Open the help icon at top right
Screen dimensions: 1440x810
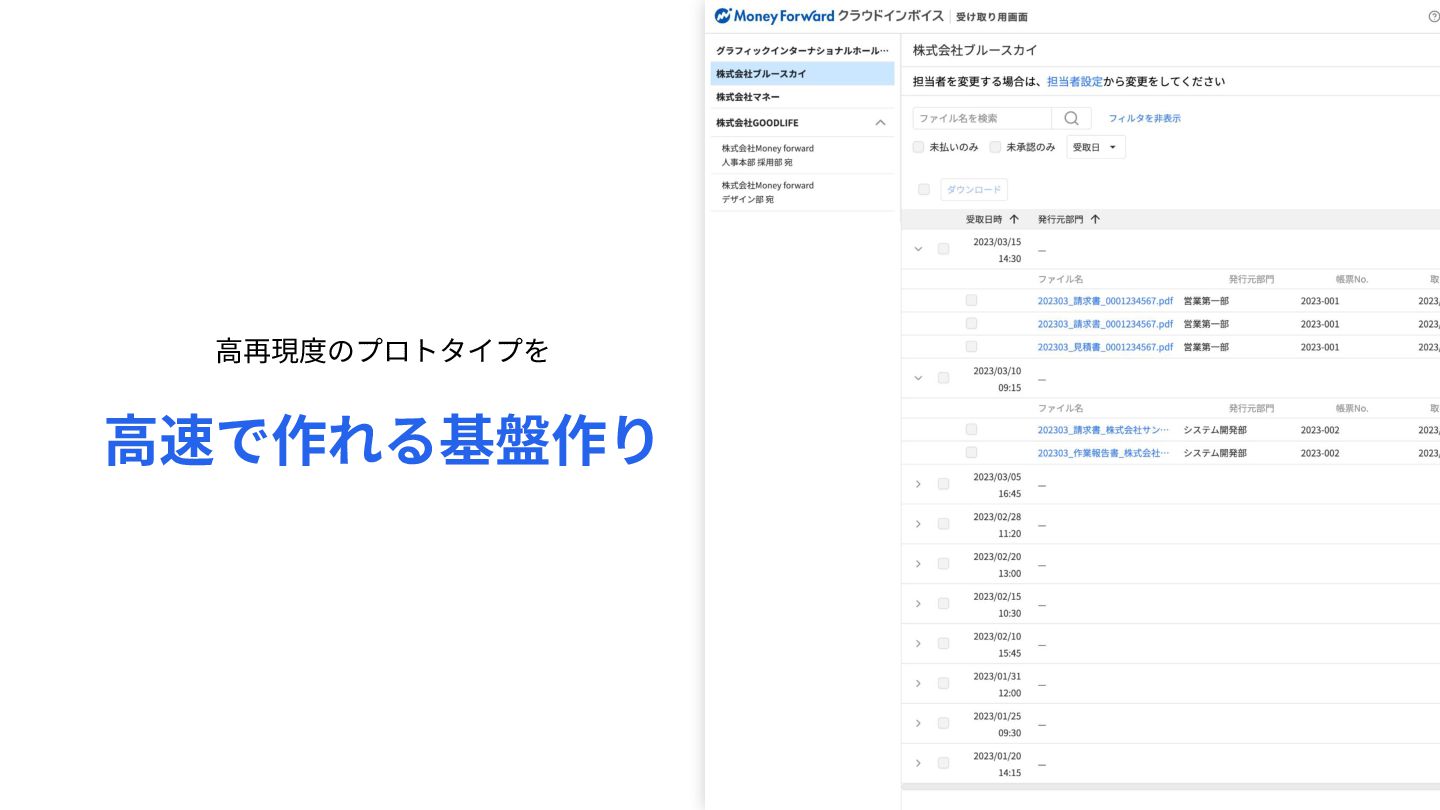(1434, 17)
